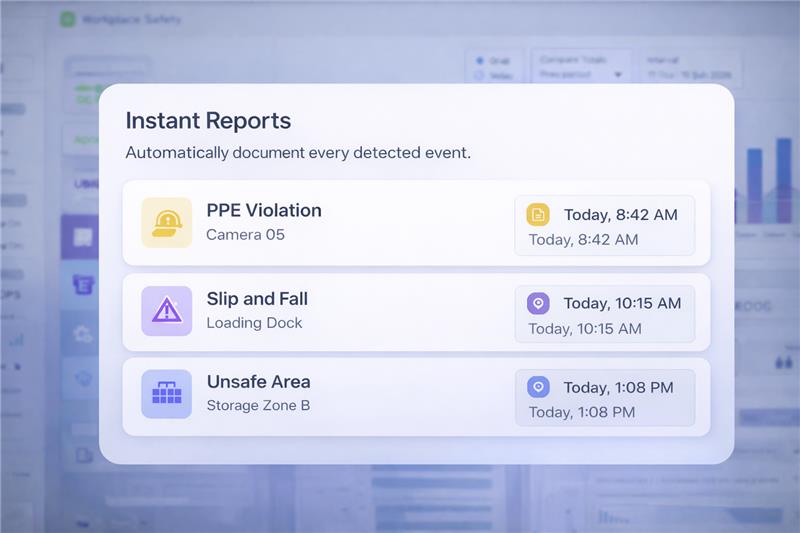Open the Interval date range selector
This screenshot has height=533, width=800.
tap(688, 67)
